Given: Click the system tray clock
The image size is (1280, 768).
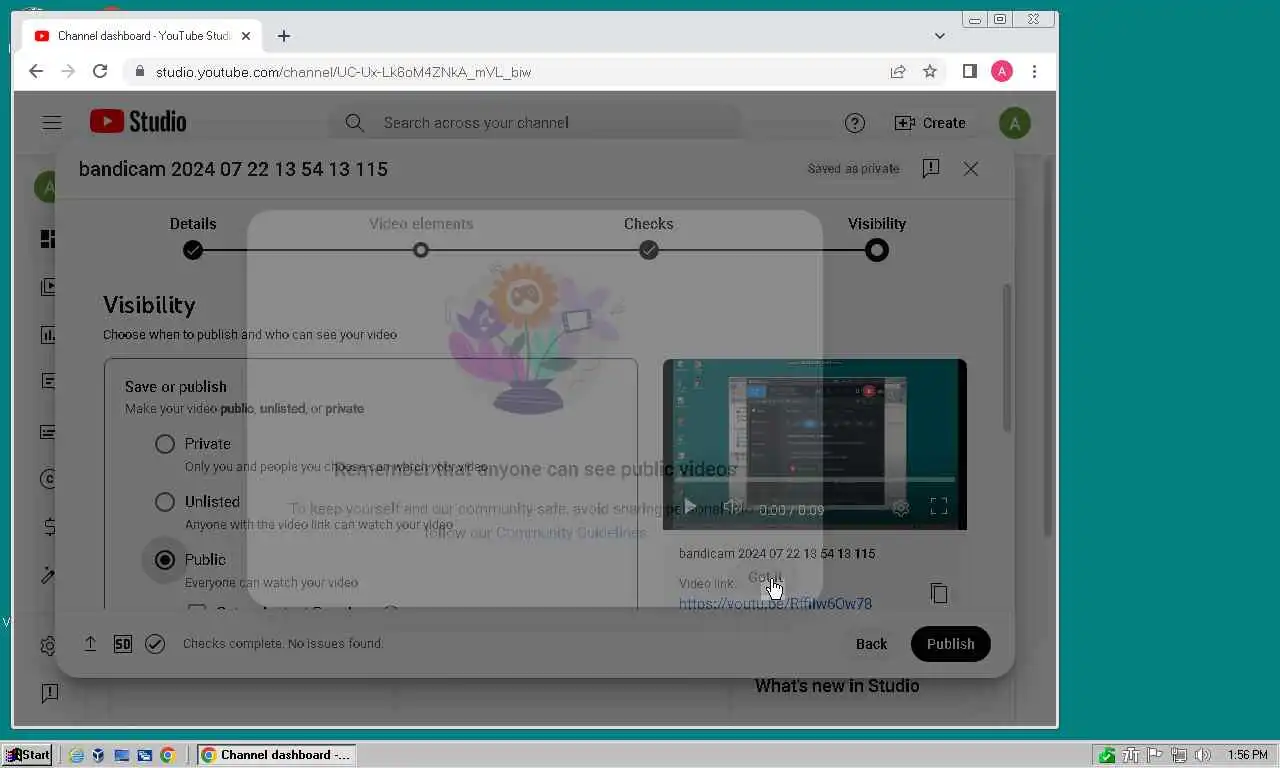Looking at the screenshot, I should (1247, 755).
